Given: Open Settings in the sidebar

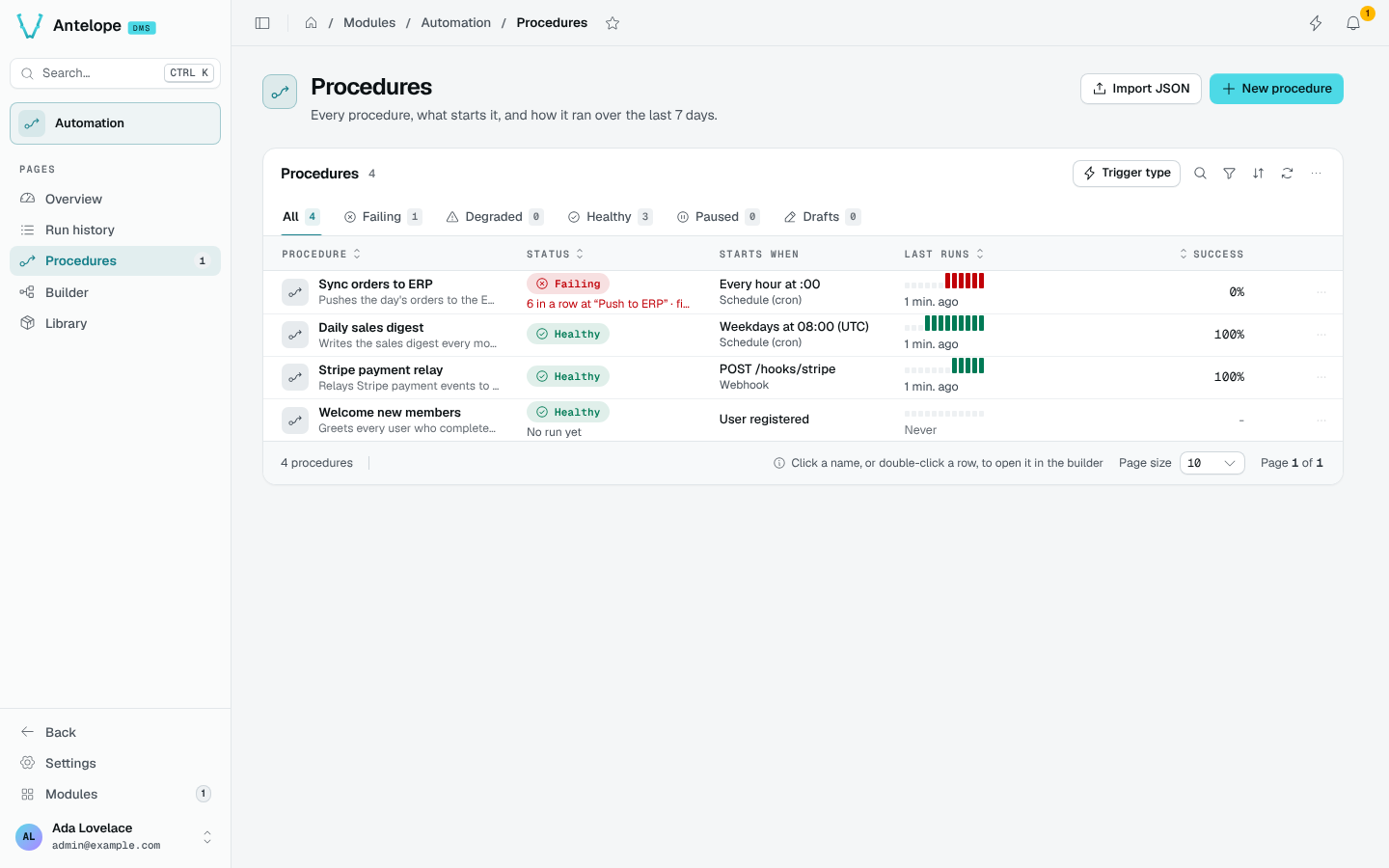Looking at the screenshot, I should [115, 763].
